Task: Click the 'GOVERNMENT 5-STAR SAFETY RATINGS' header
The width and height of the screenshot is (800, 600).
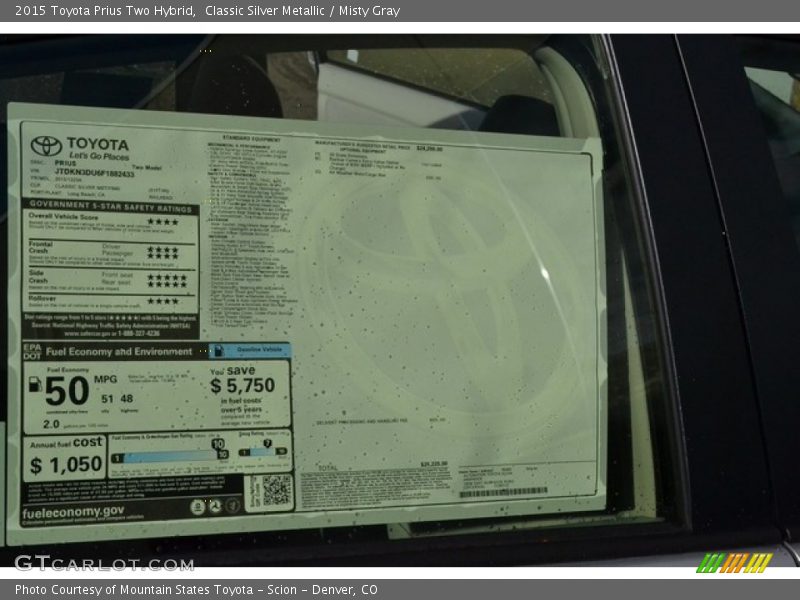Action: pos(110,207)
